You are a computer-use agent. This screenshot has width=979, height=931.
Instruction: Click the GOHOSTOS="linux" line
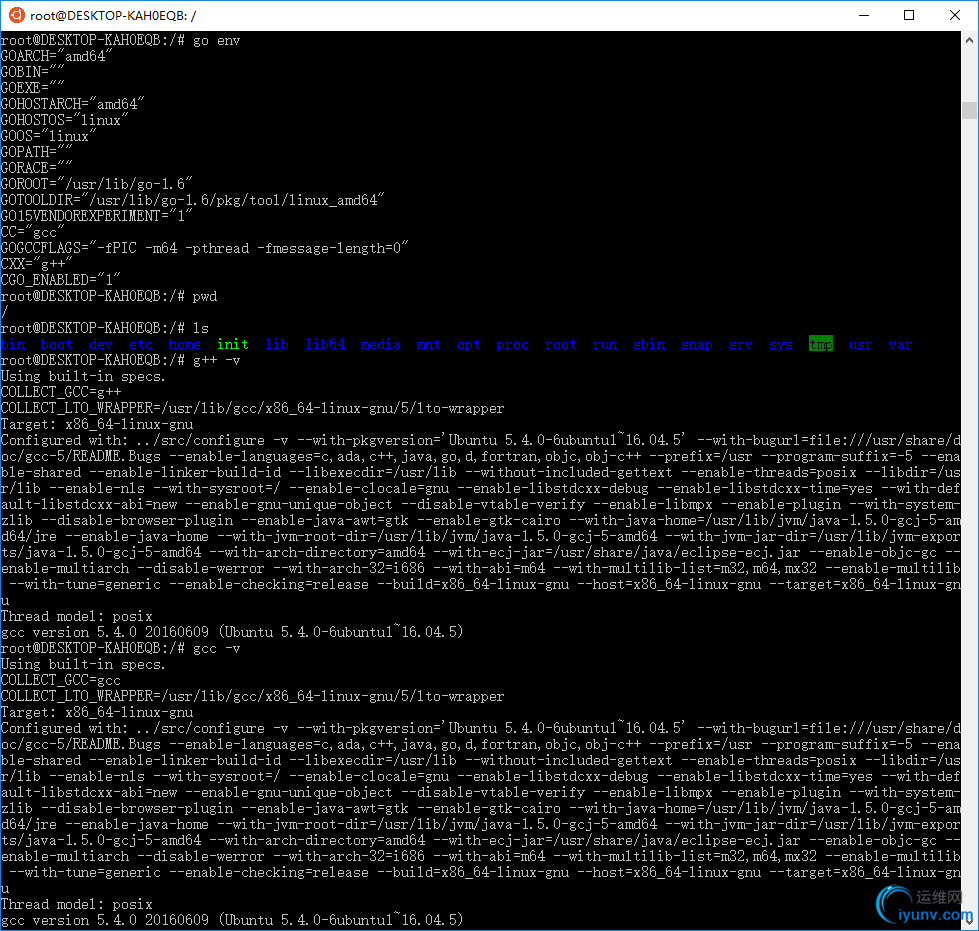point(64,120)
